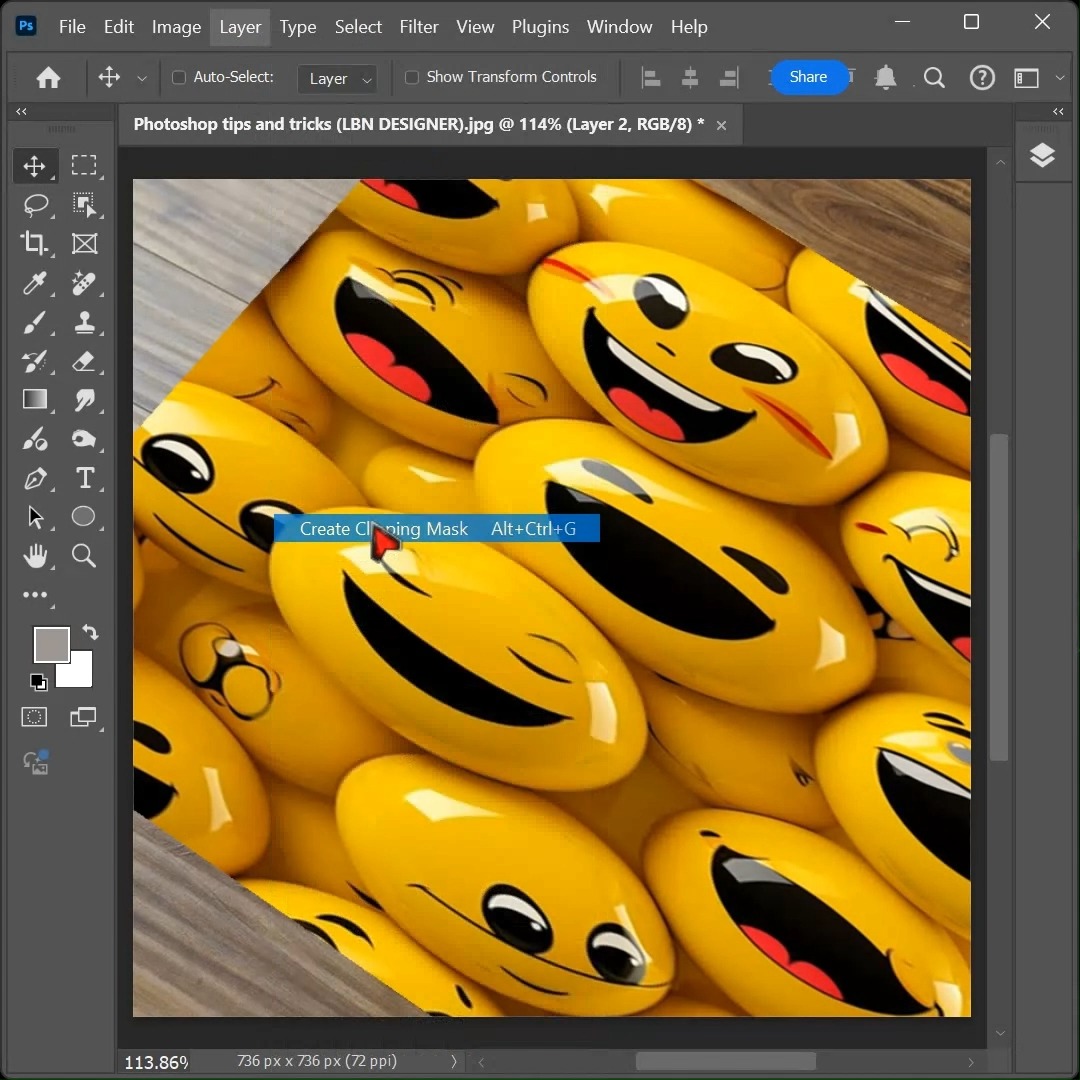Go to Photoshop Home screen
Screen dimensions: 1080x1080
coord(48,77)
